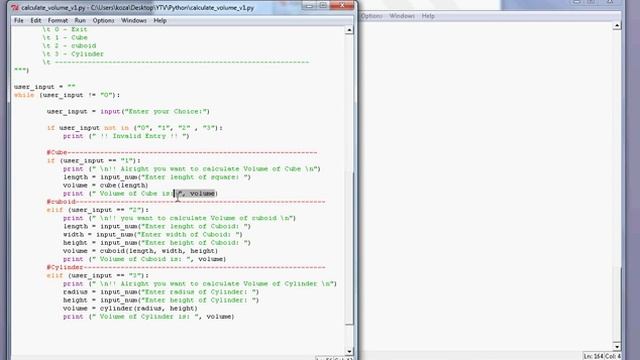This screenshot has height=360, width=640.
Task: Open the Windows menu in the editor window
Action: click(x=134, y=20)
